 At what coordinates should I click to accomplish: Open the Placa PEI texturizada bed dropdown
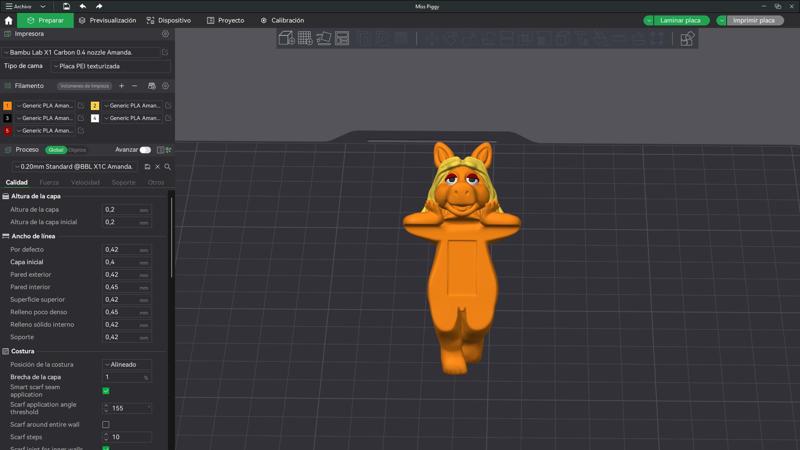pos(110,66)
